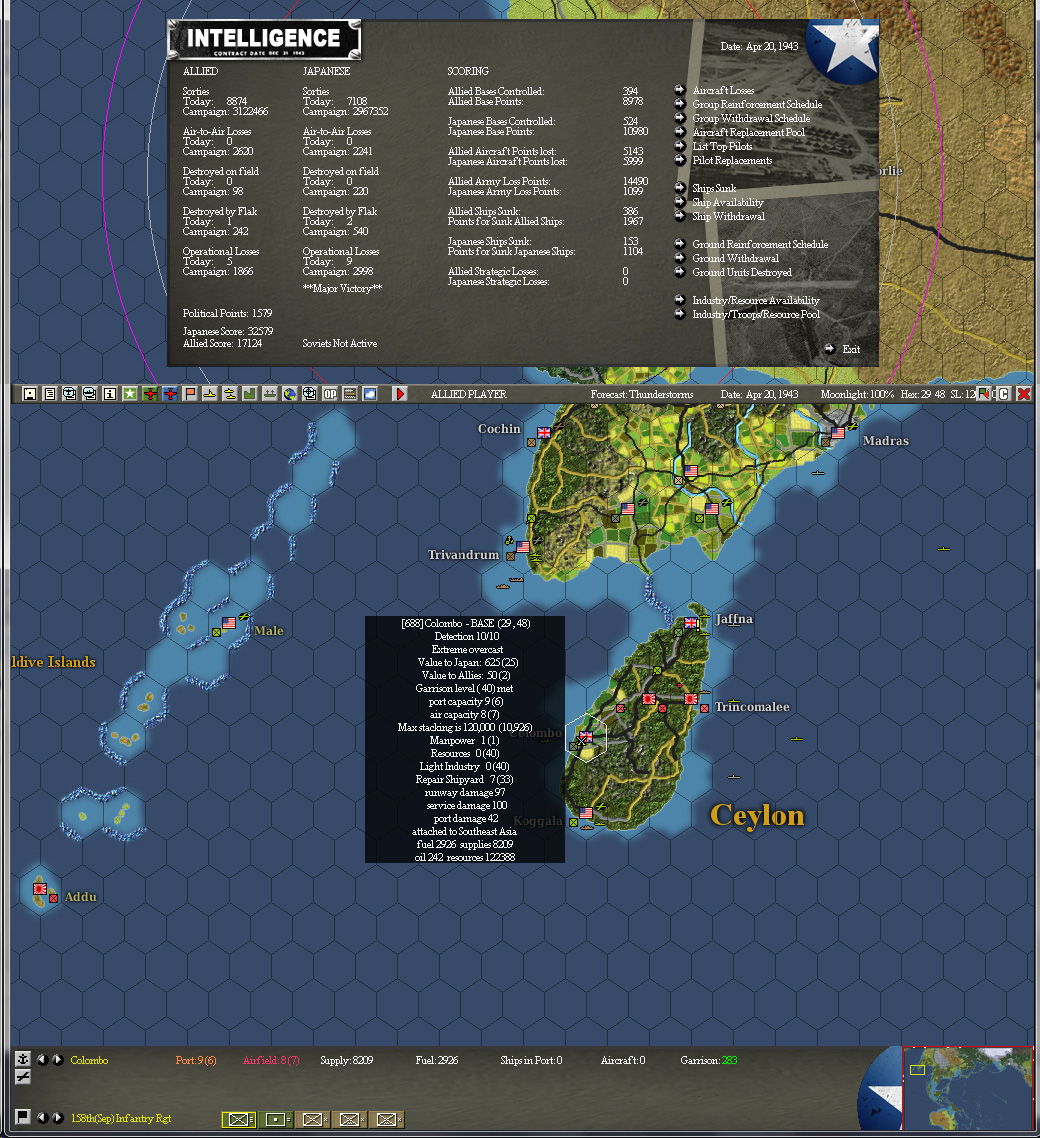Click the black flag unit icon bottom left
The height and width of the screenshot is (1138, 1040).
coord(22,1116)
